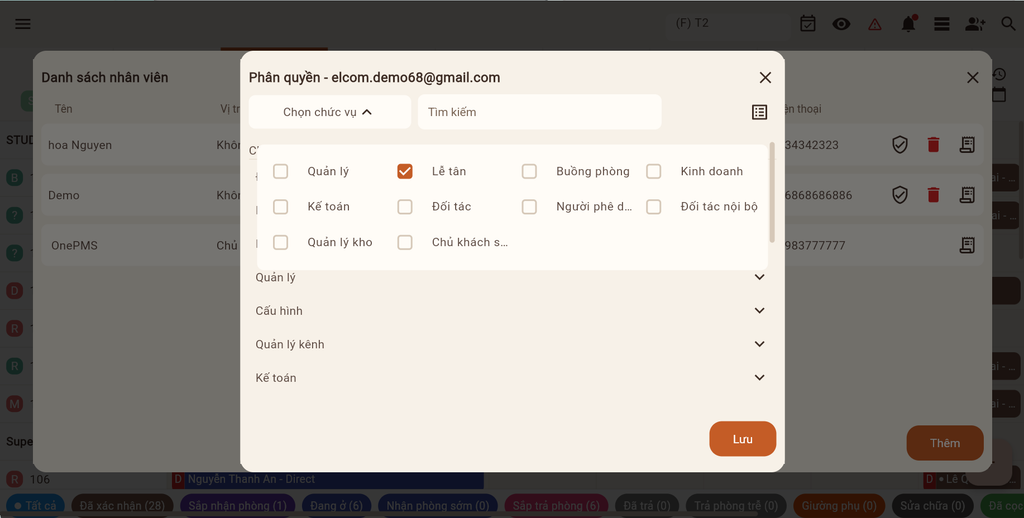Open the notifications bell

pyautogui.click(x=908, y=24)
